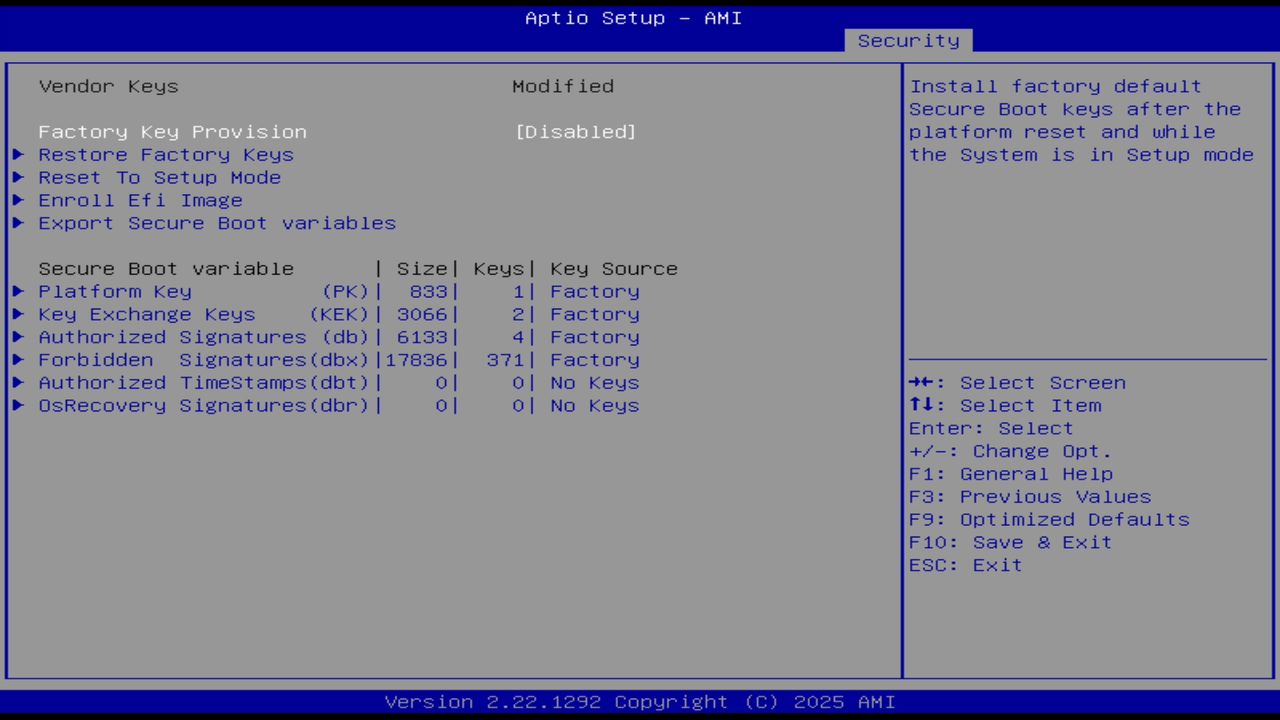Click the arrow beside Export Secure Boot variables
The width and height of the screenshot is (1280, 720).
point(18,223)
